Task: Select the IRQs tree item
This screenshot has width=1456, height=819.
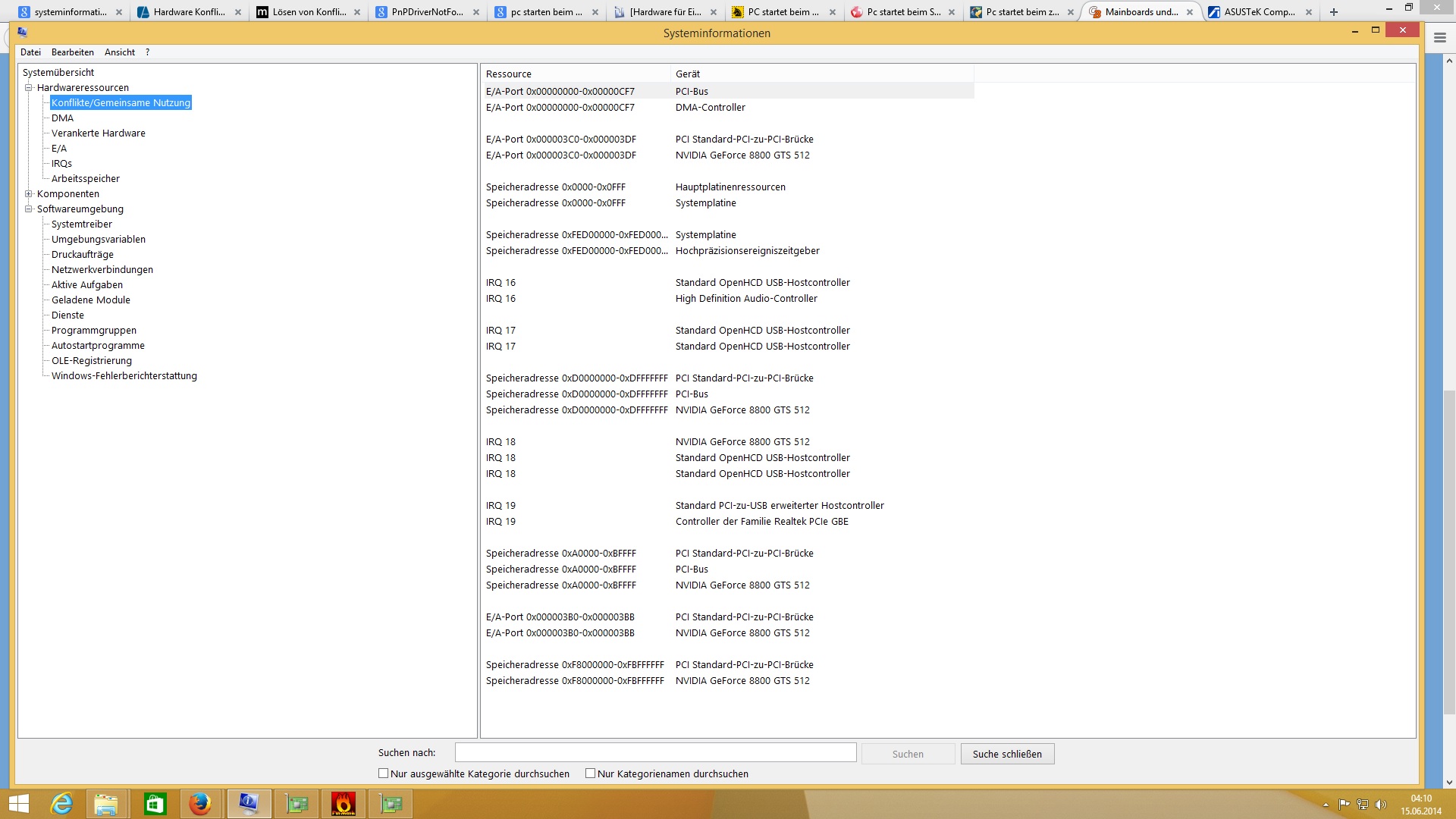Action: [61, 164]
